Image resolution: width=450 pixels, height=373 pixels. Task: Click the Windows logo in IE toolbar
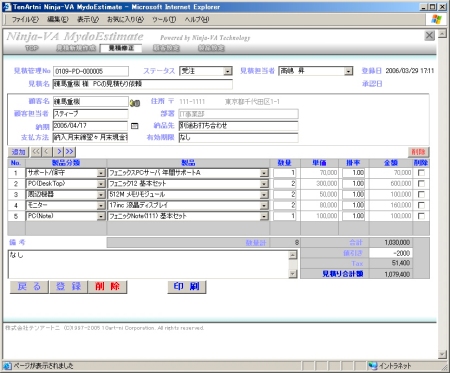tap(436, 19)
